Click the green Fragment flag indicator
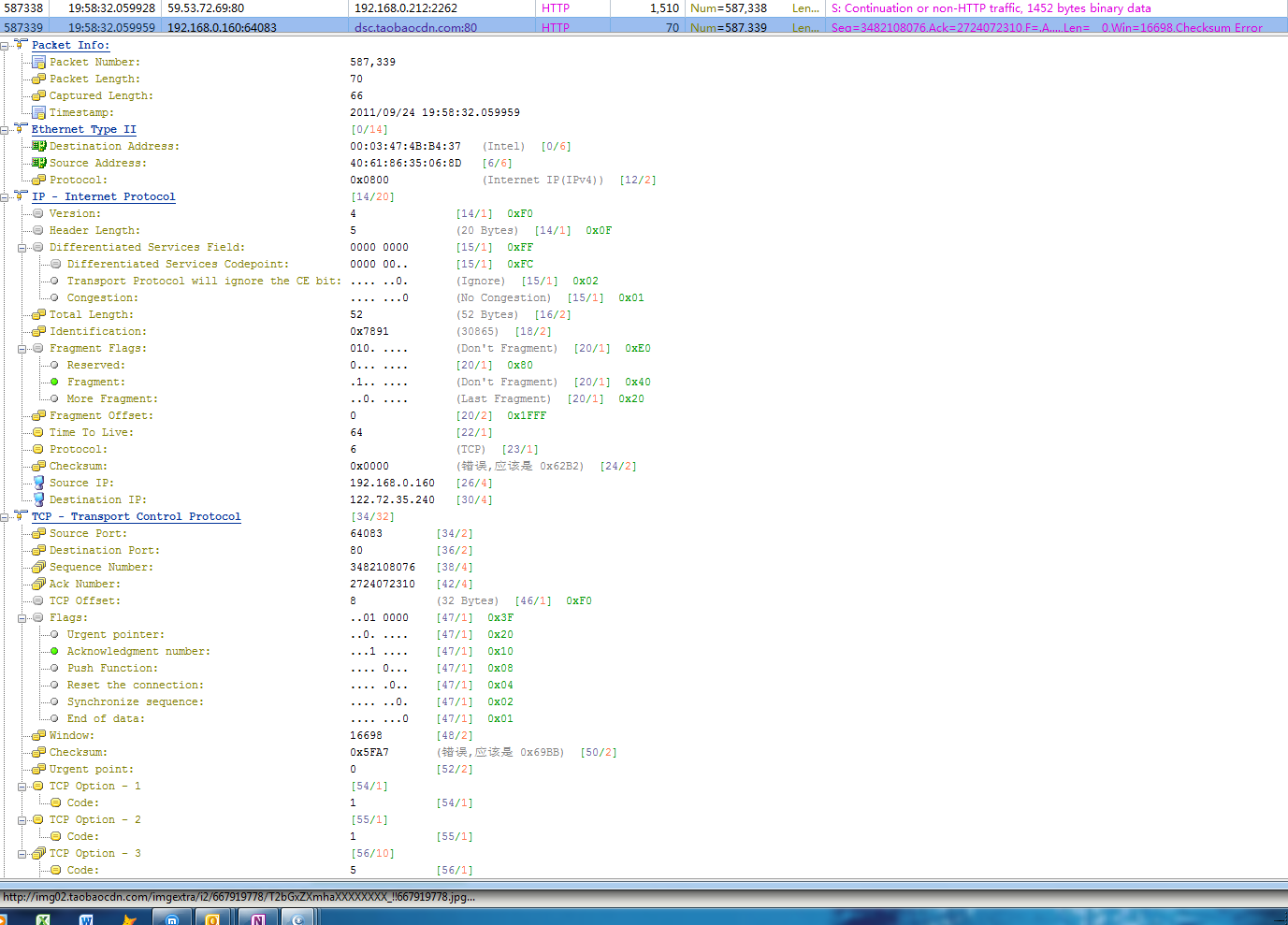This screenshot has height=925, width=1288. (x=55, y=382)
